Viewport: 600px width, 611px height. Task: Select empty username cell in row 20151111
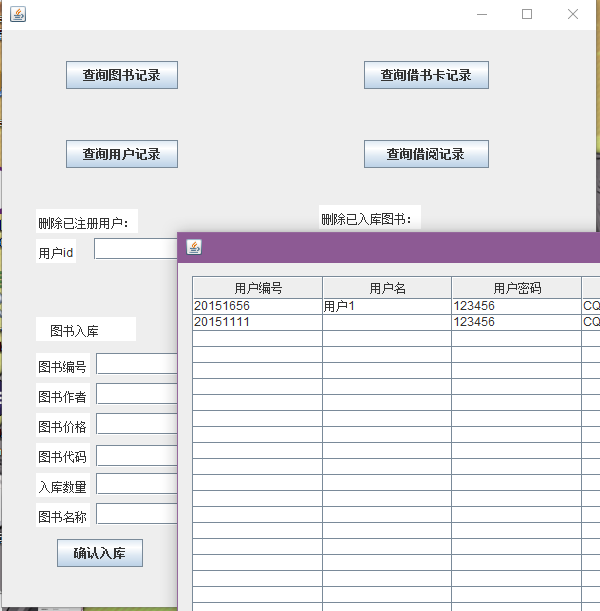[387, 322]
